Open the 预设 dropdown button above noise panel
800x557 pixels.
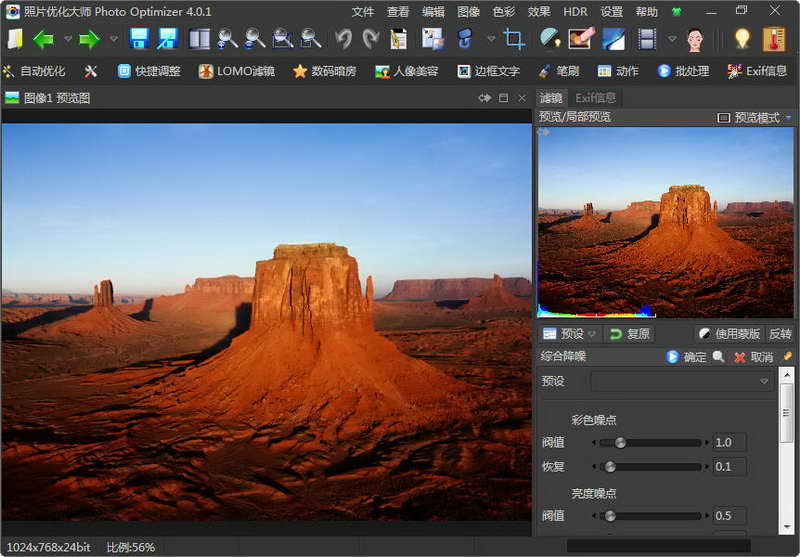click(x=570, y=334)
